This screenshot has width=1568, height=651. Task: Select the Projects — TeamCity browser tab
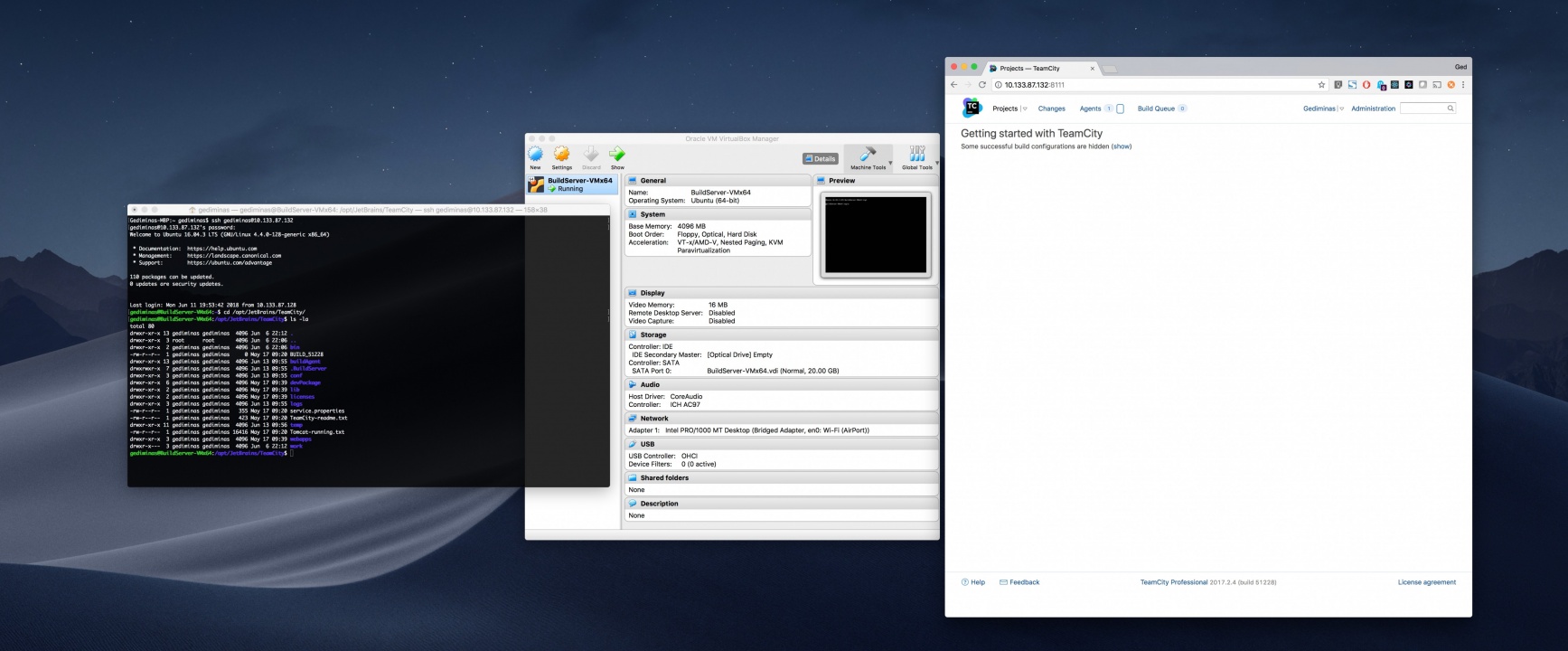(x=1041, y=68)
